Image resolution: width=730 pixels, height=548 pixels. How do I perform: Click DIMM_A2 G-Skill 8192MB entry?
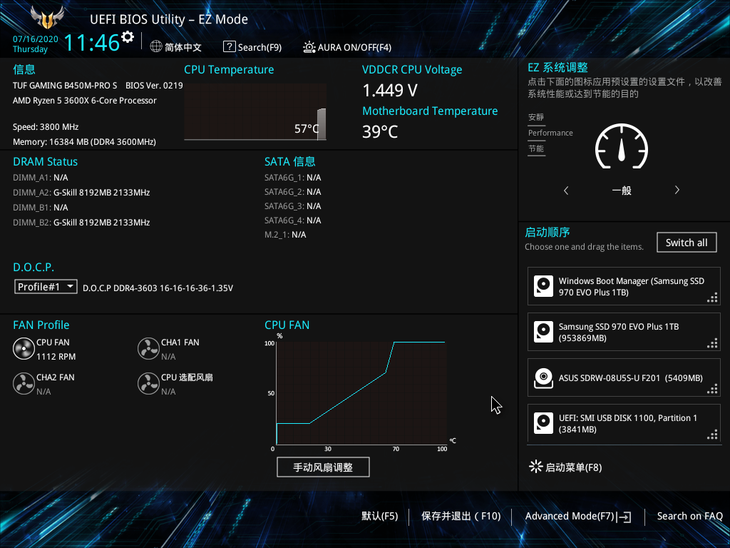point(81,192)
